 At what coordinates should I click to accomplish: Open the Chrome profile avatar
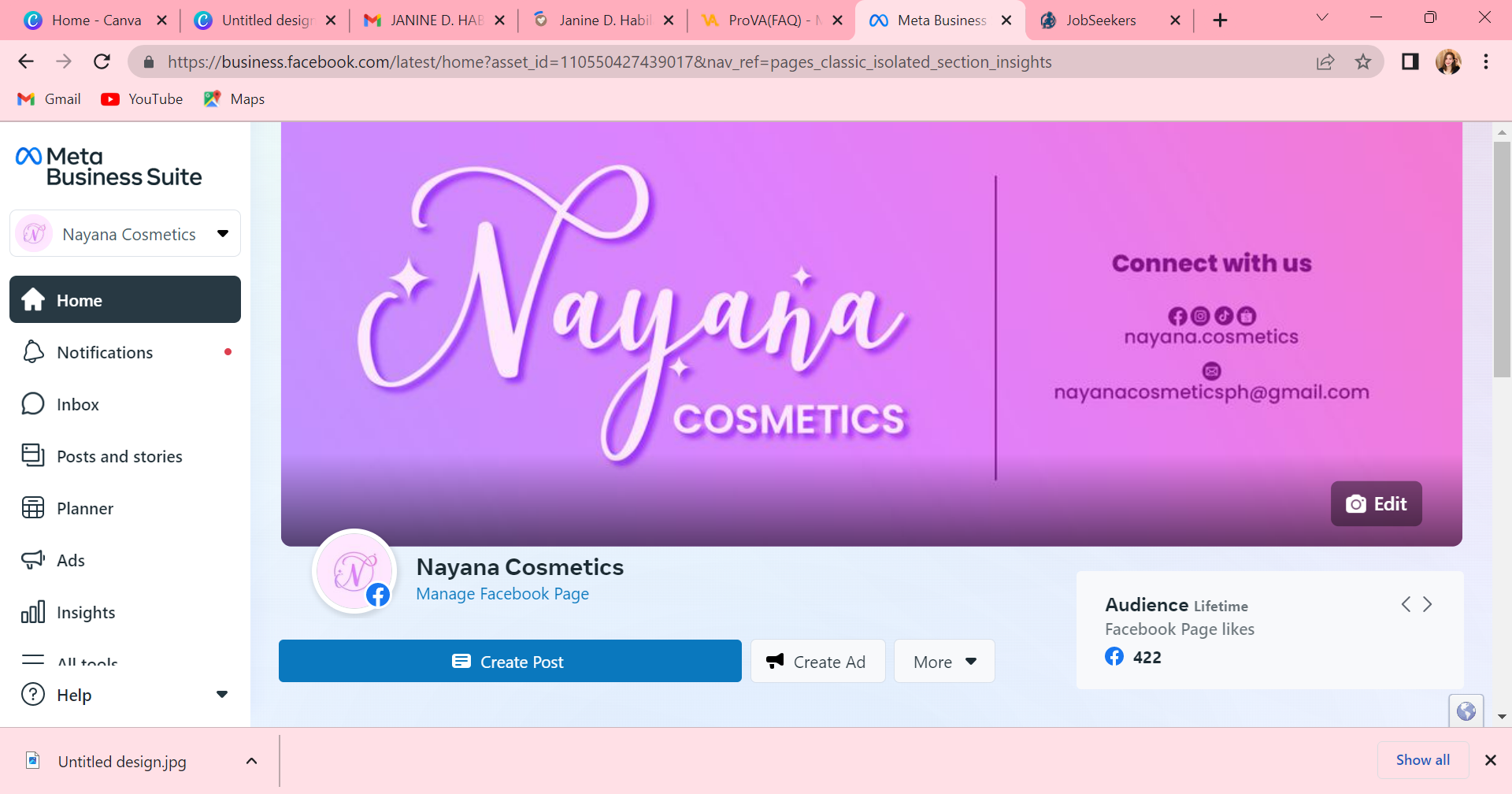tap(1448, 61)
